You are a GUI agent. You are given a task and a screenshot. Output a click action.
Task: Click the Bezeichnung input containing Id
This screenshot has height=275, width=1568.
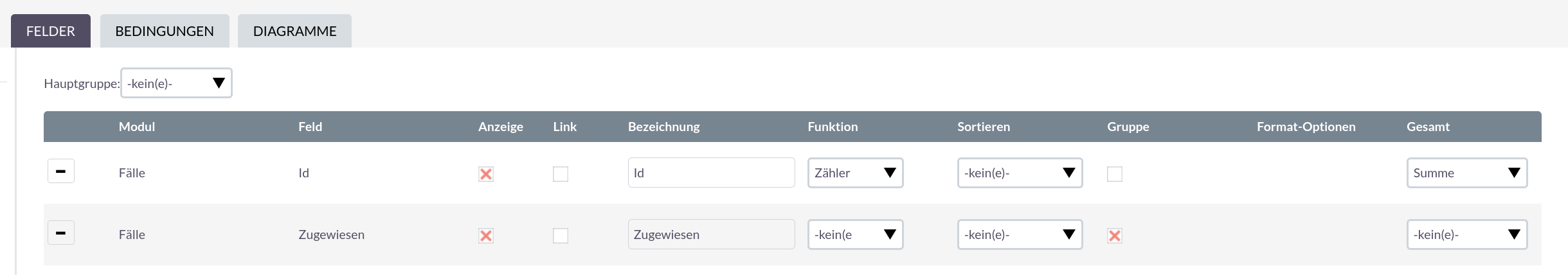click(x=711, y=173)
